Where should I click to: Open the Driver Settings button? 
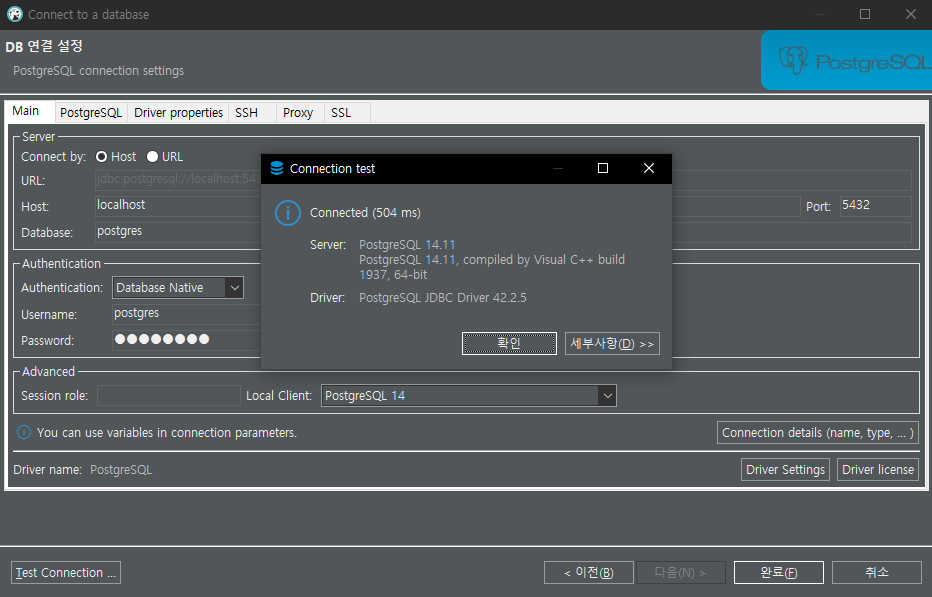pyautogui.click(x=785, y=470)
